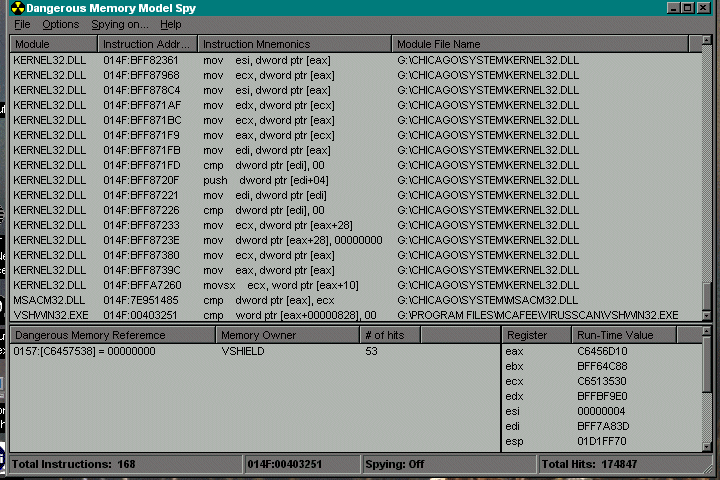Click the Total Instructions: 168 status panel
Viewport: 720px width, 480px height.
click(x=125, y=464)
